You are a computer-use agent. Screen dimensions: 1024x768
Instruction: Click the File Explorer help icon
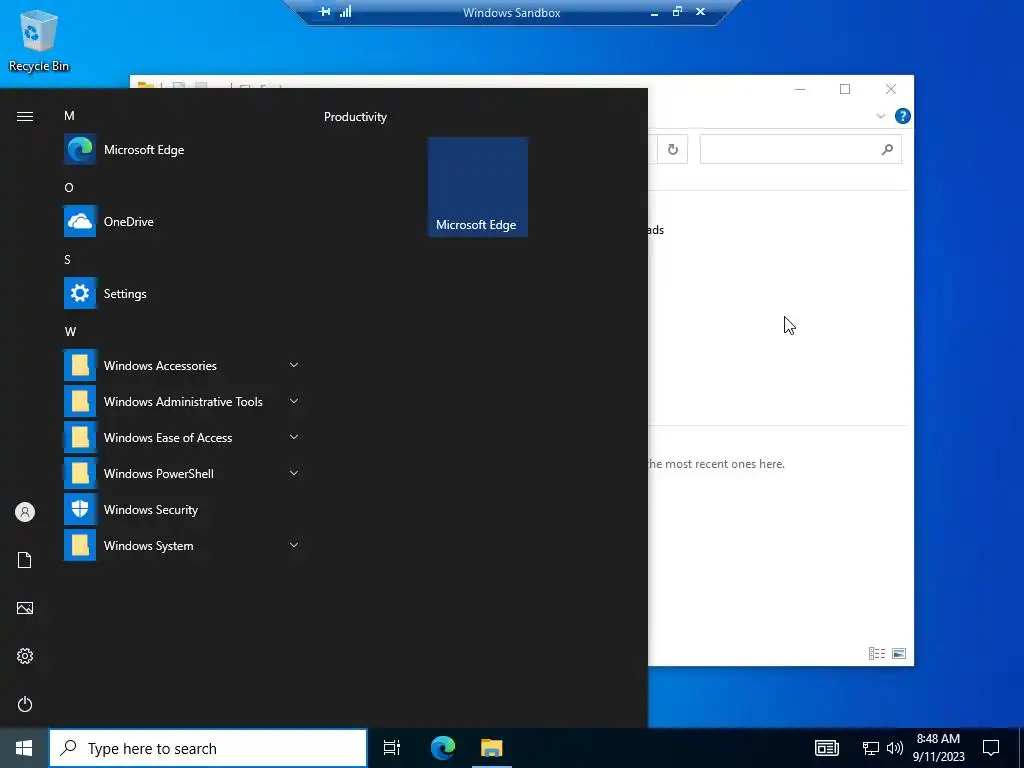[x=903, y=116]
